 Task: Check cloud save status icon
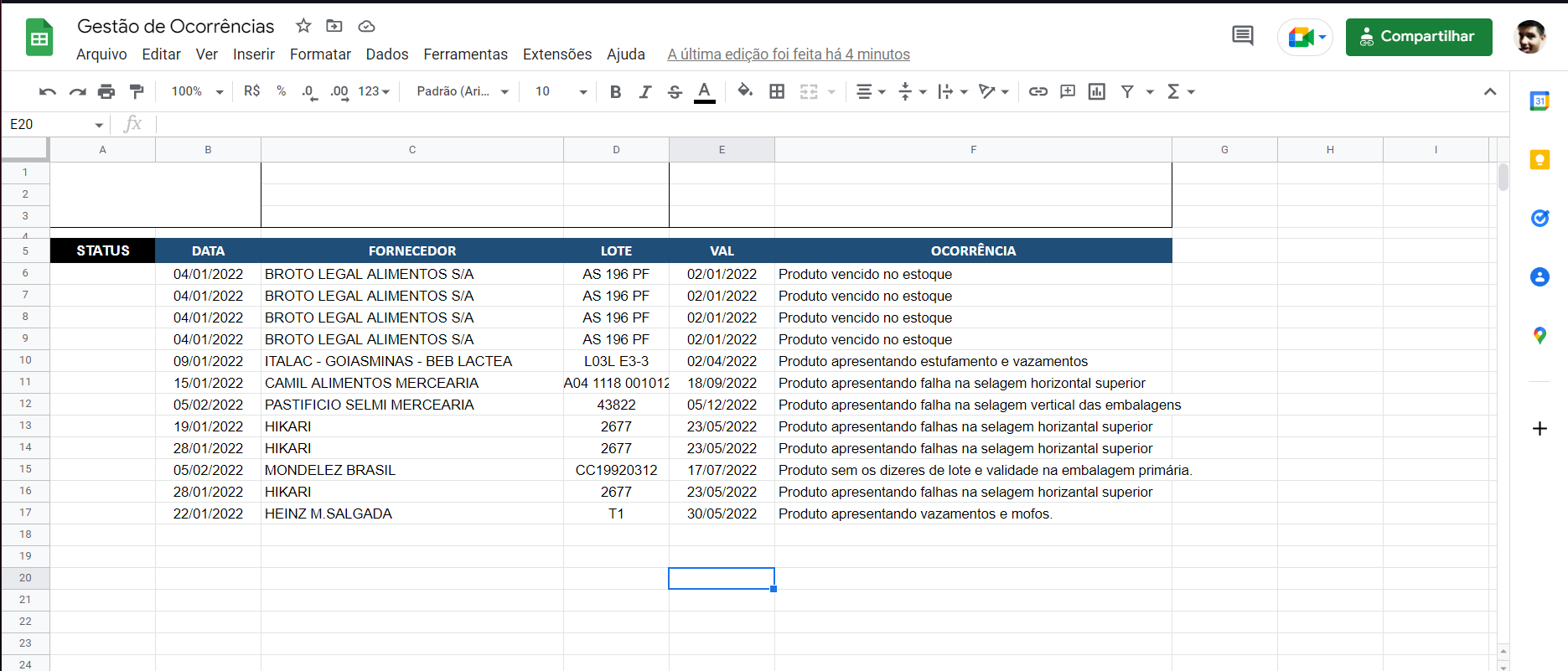tap(366, 26)
